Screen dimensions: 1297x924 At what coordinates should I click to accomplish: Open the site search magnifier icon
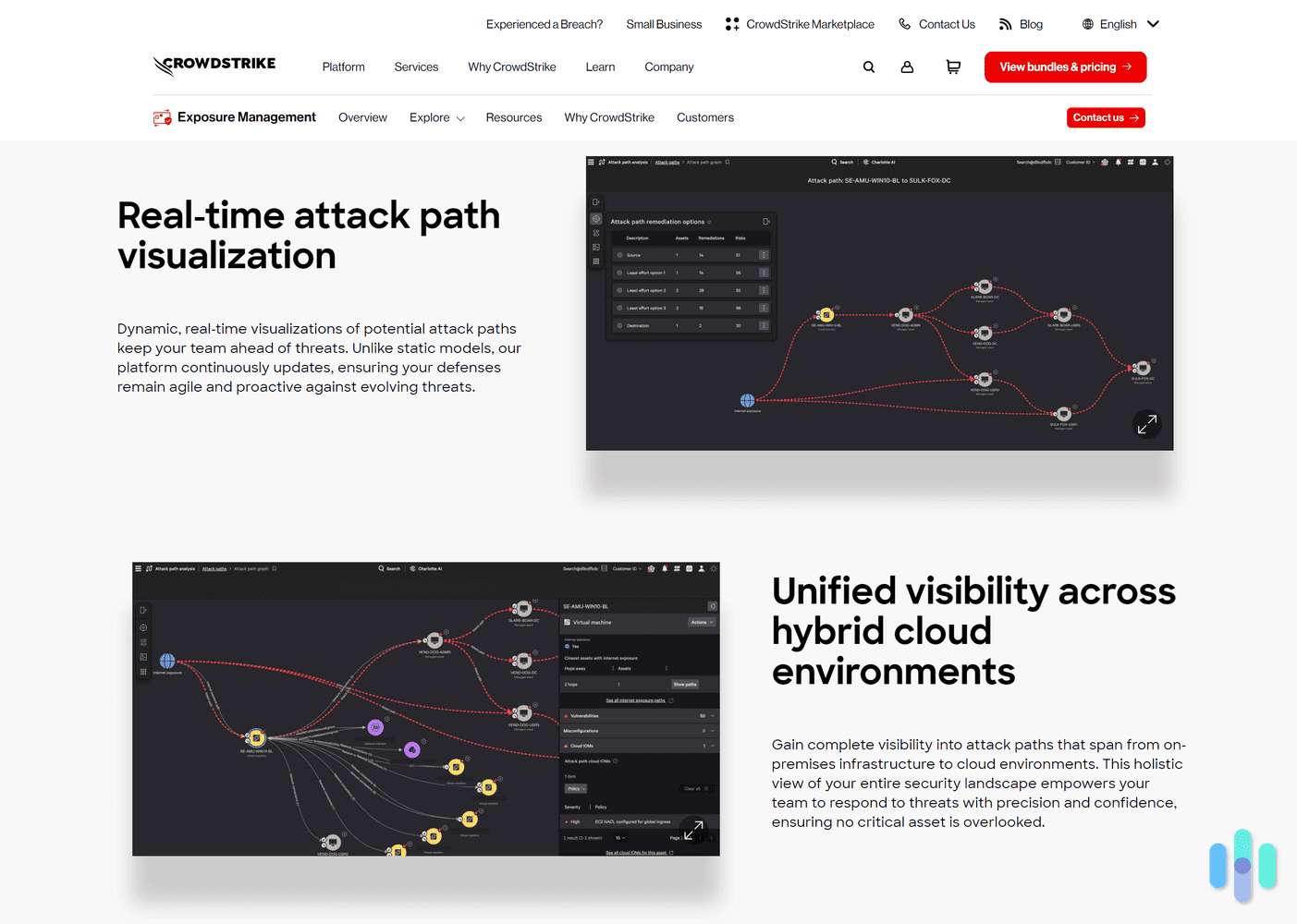coord(869,67)
